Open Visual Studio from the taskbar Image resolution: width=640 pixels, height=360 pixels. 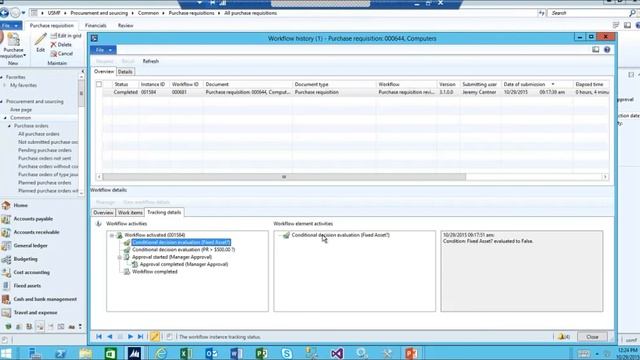click(337, 353)
